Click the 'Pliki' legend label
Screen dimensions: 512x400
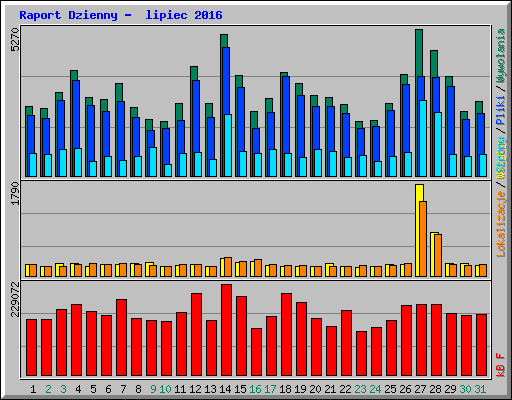coord(501,110)
